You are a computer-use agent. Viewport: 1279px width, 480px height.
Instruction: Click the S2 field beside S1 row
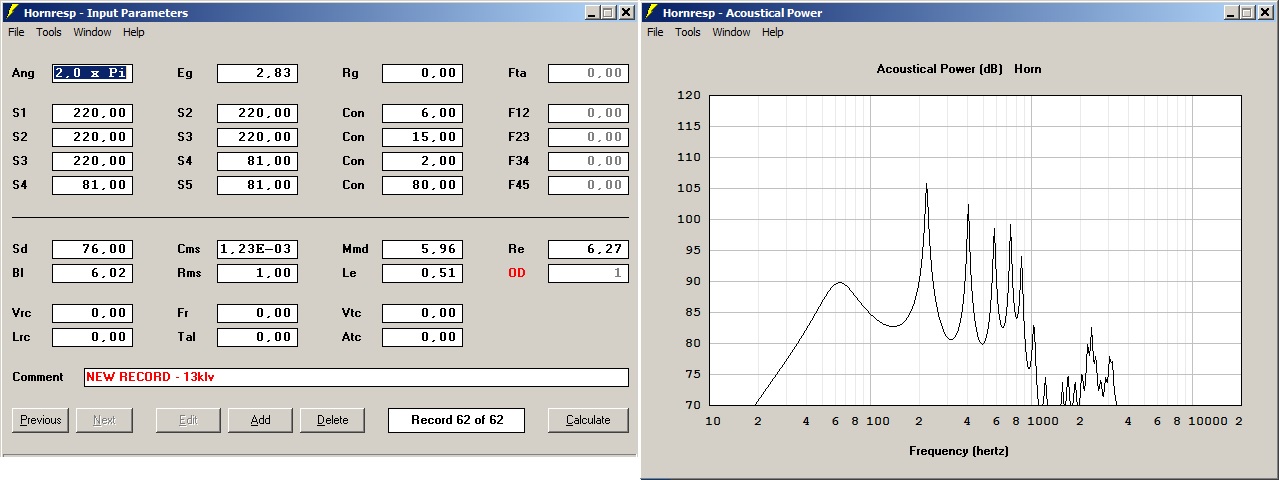257,113
